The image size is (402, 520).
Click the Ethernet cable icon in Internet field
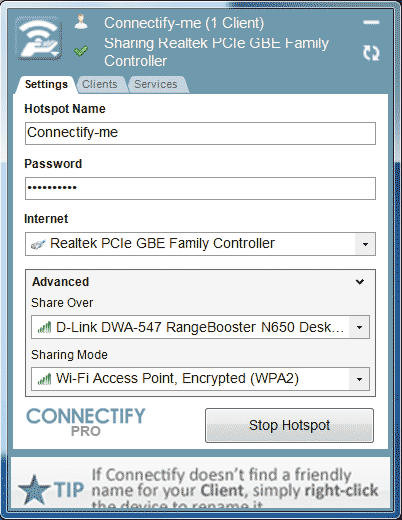click(x=38, y=244)
